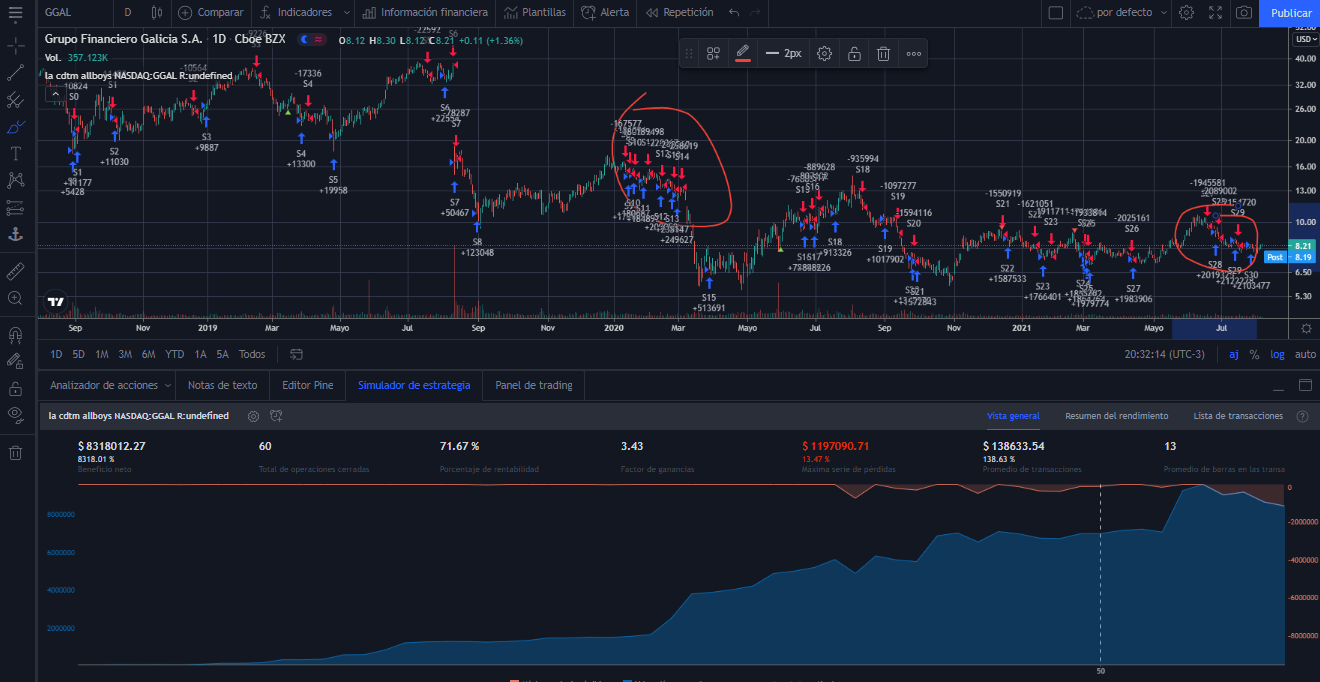The width and height of the screenshot is (1320, 682).
Task: Start bar Repetición replay mode
Action: [x=680, y=12]
